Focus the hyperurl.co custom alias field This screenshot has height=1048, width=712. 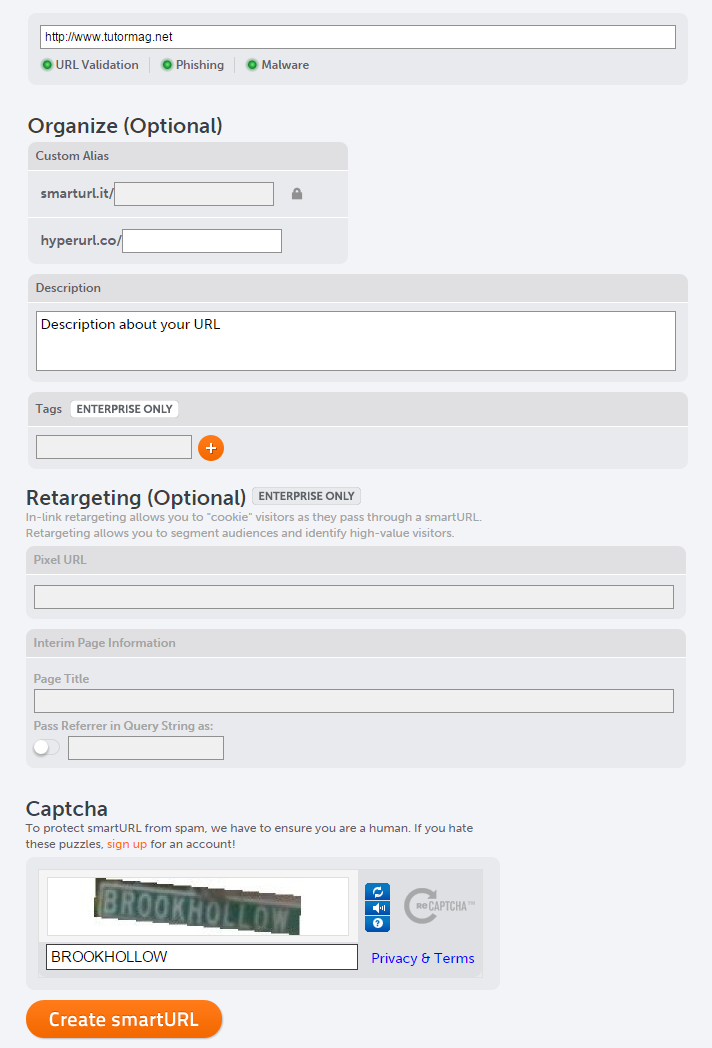(x=202, y=241)
